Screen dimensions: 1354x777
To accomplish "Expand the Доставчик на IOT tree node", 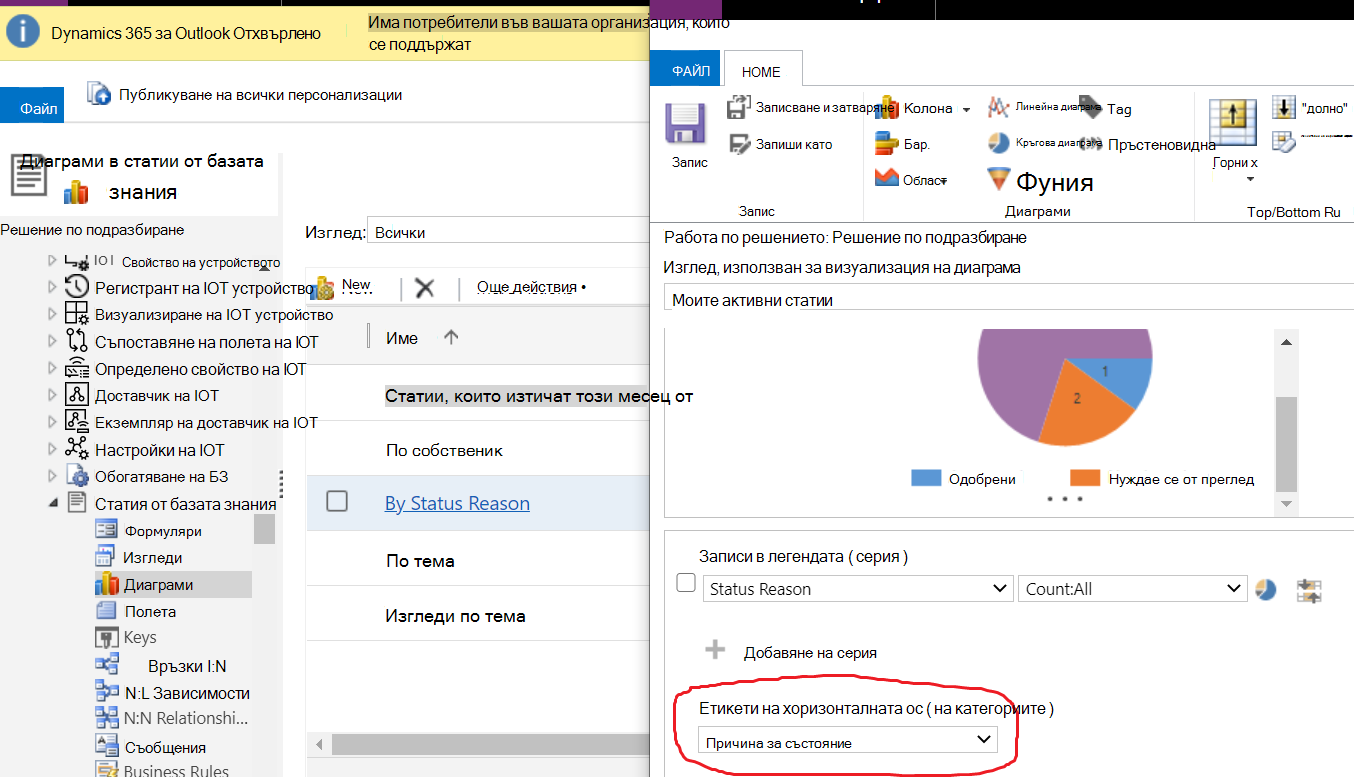I will coord(53,395).
